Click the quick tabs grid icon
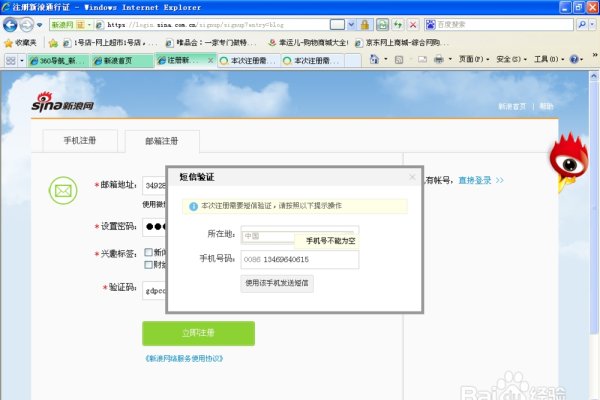This screenshot has width=600, height=400. point(10,60)
